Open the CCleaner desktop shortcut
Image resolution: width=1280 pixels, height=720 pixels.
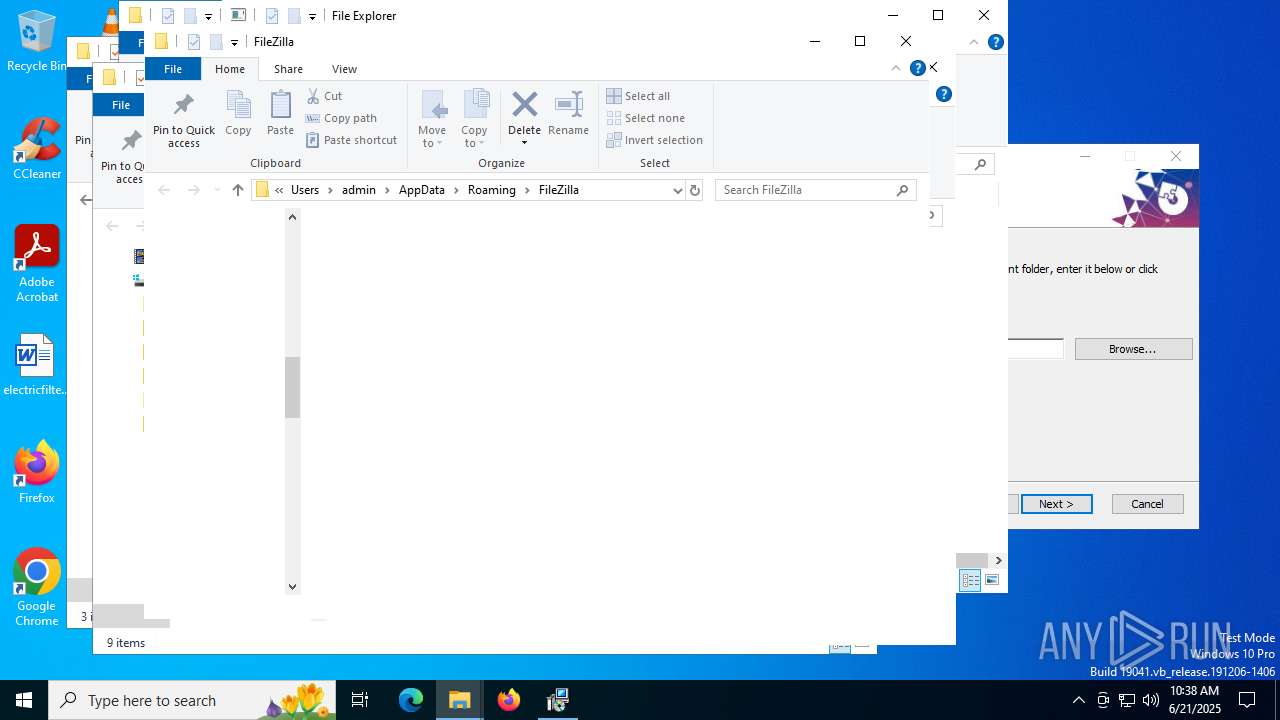pos(37,149)
